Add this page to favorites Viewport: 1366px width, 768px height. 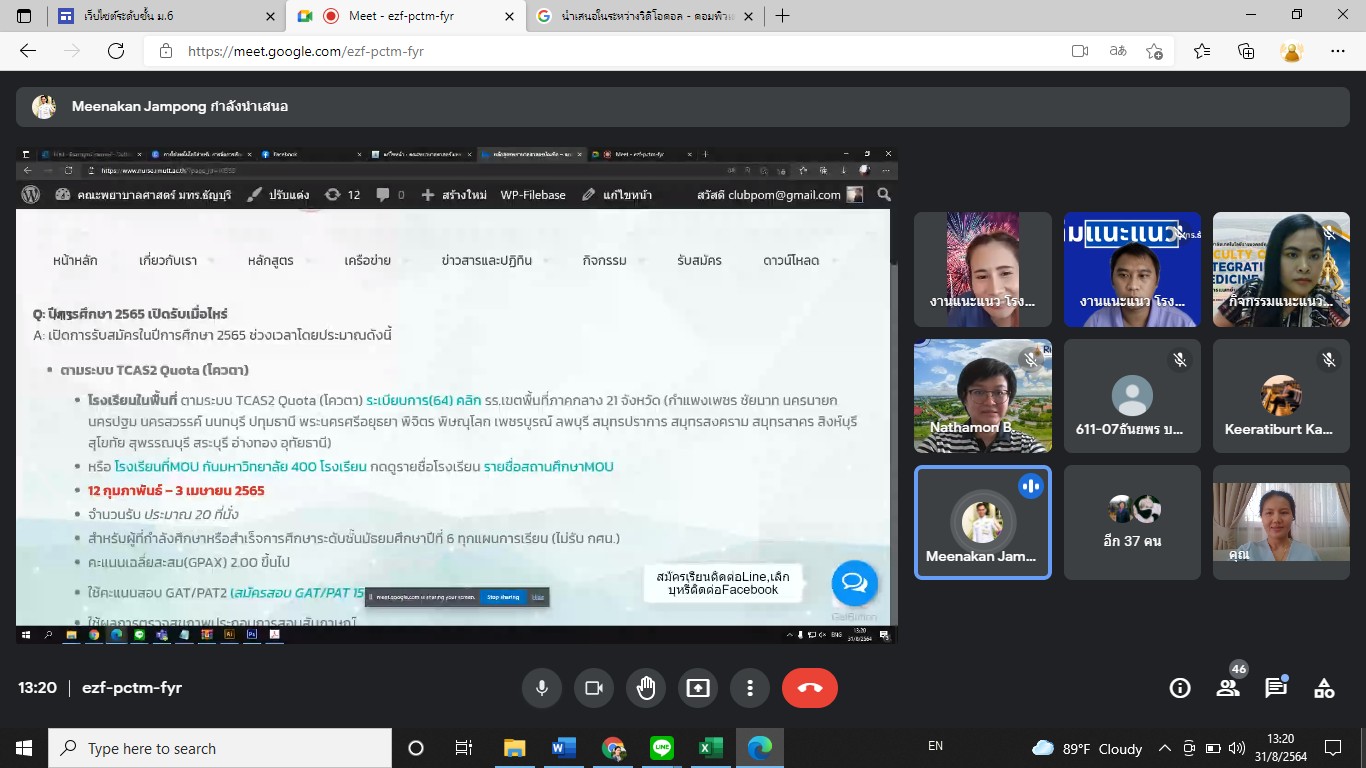(1155, 51)
